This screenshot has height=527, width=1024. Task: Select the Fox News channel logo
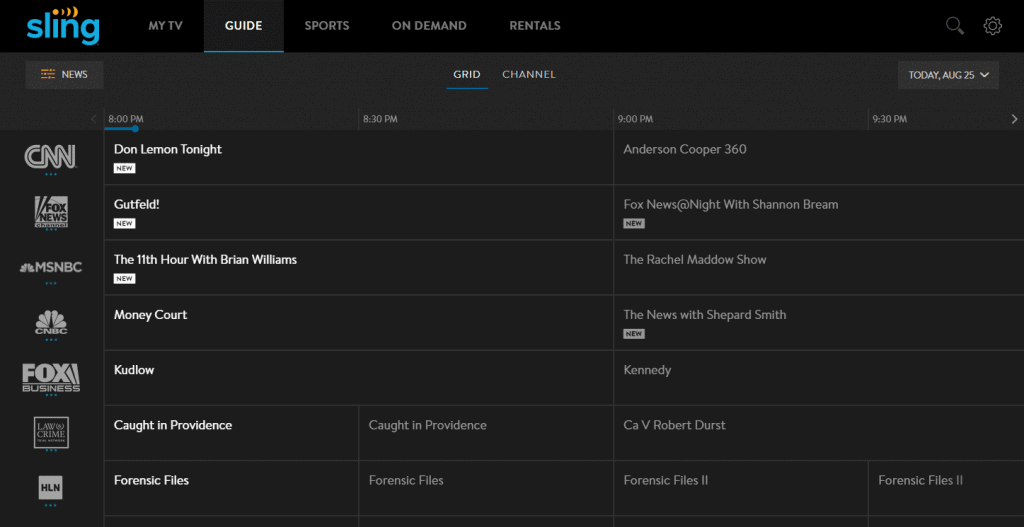click(x=51, y=212)
